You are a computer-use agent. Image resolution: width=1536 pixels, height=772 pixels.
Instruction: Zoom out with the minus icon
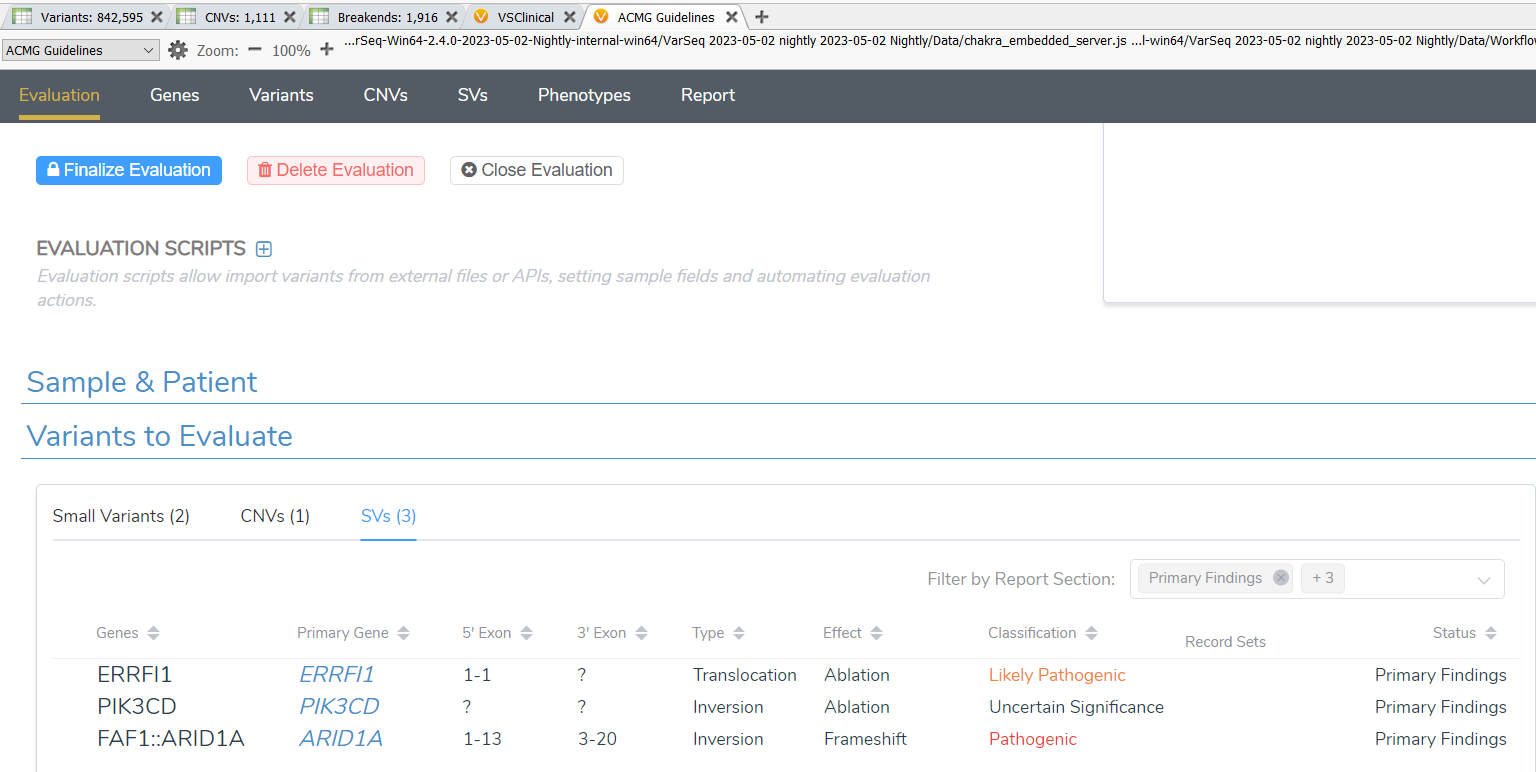(255, 50)
